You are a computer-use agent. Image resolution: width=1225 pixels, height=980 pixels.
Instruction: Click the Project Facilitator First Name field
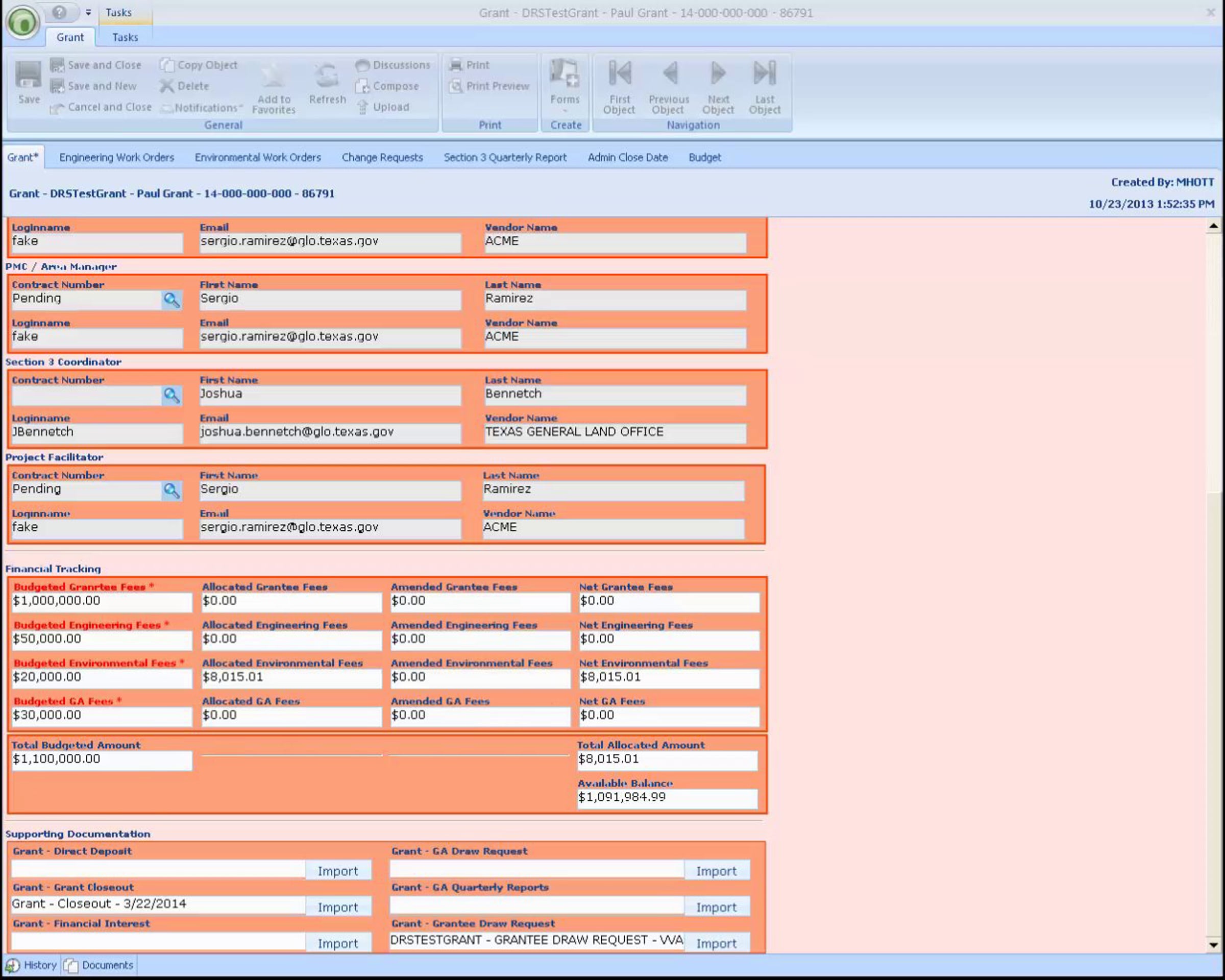(x=330, y=491)
